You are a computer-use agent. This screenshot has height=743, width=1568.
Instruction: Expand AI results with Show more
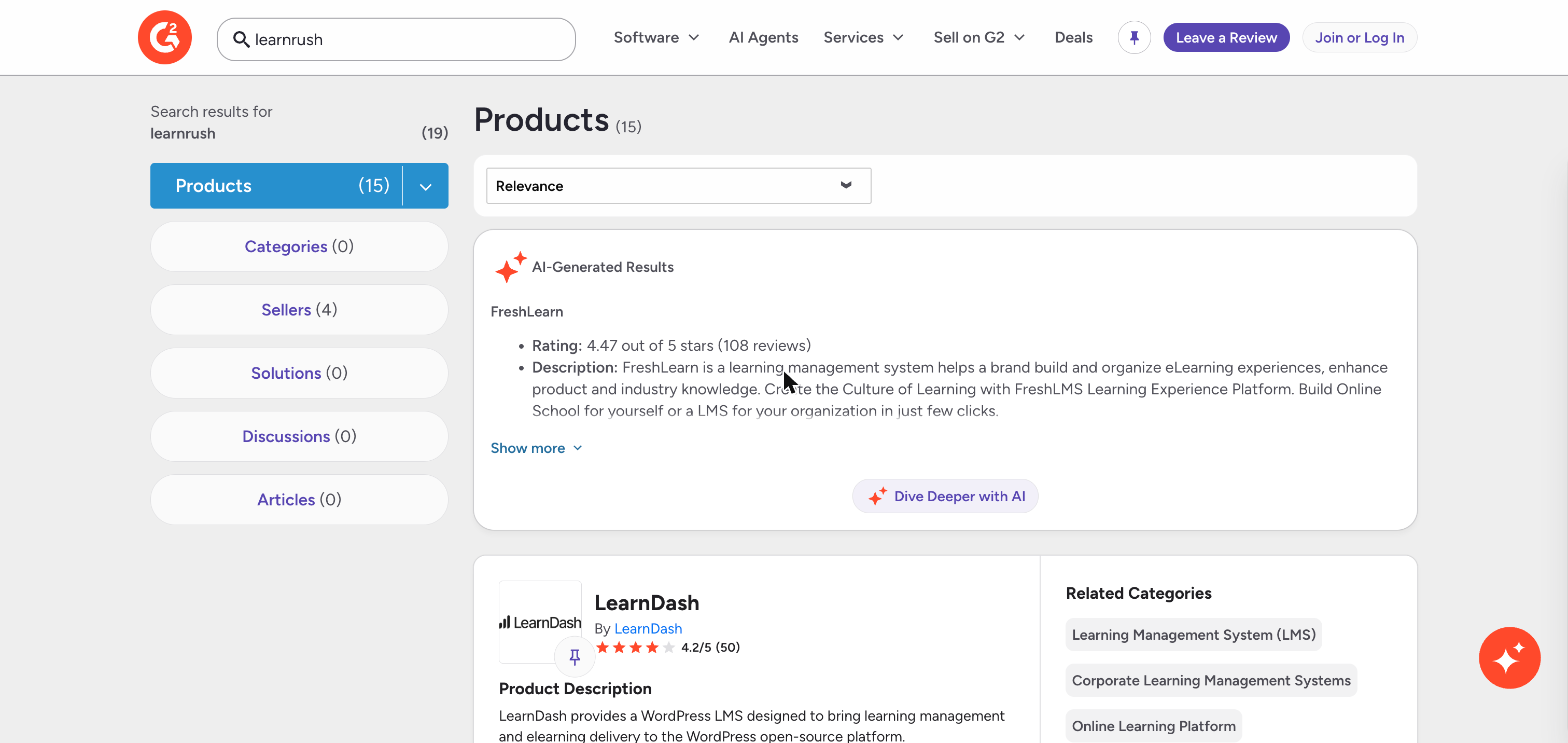[x=536, y=448]
